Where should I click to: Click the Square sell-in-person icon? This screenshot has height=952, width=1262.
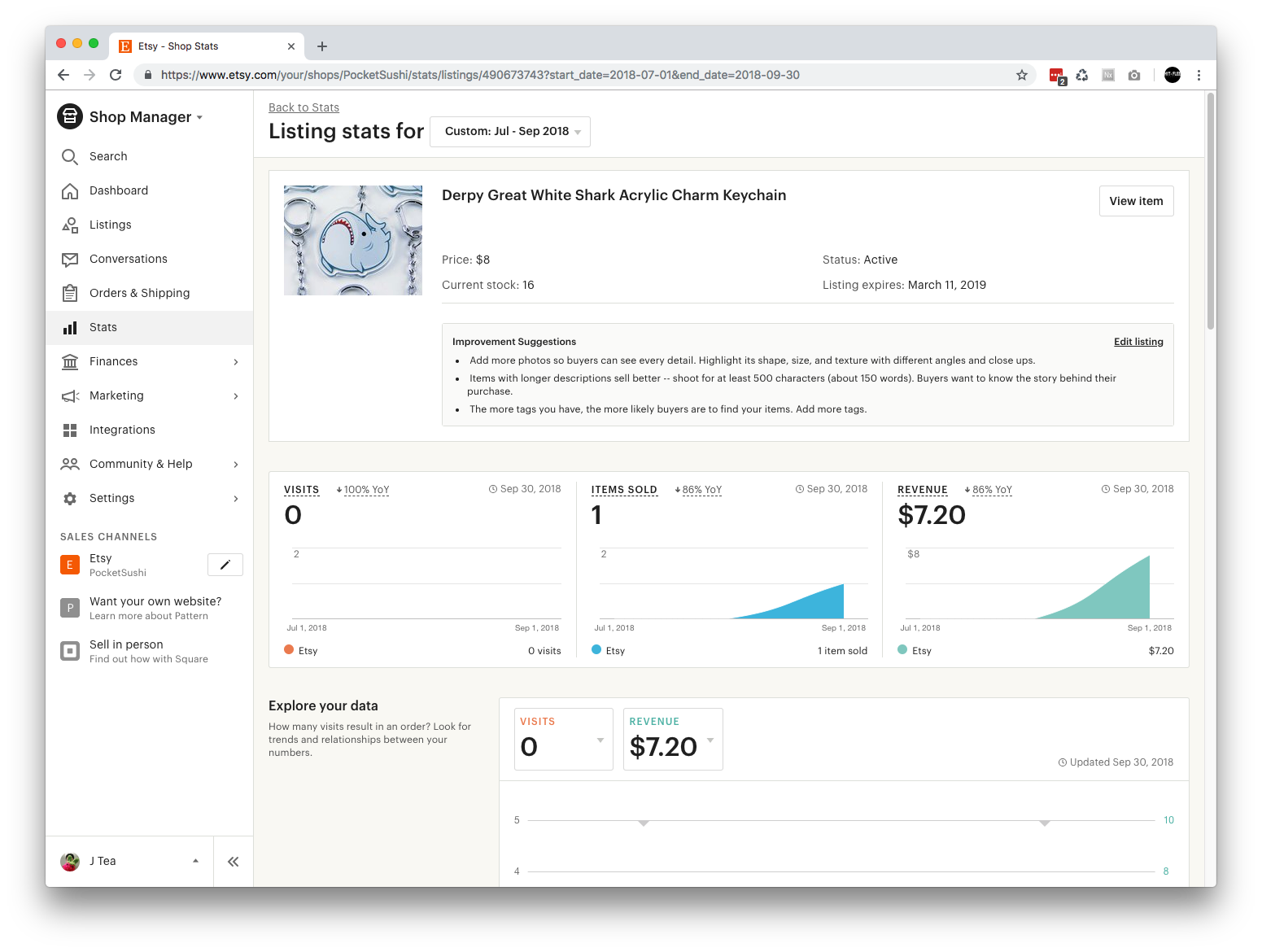click(70, 651)
